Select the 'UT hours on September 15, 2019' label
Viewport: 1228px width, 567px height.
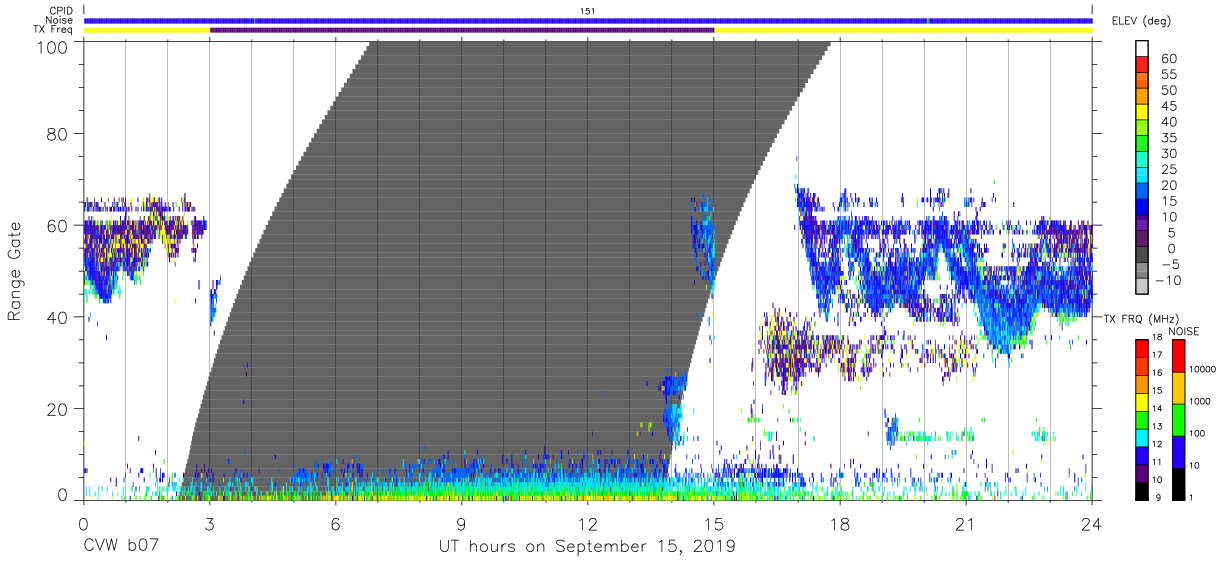coord(587,547)
